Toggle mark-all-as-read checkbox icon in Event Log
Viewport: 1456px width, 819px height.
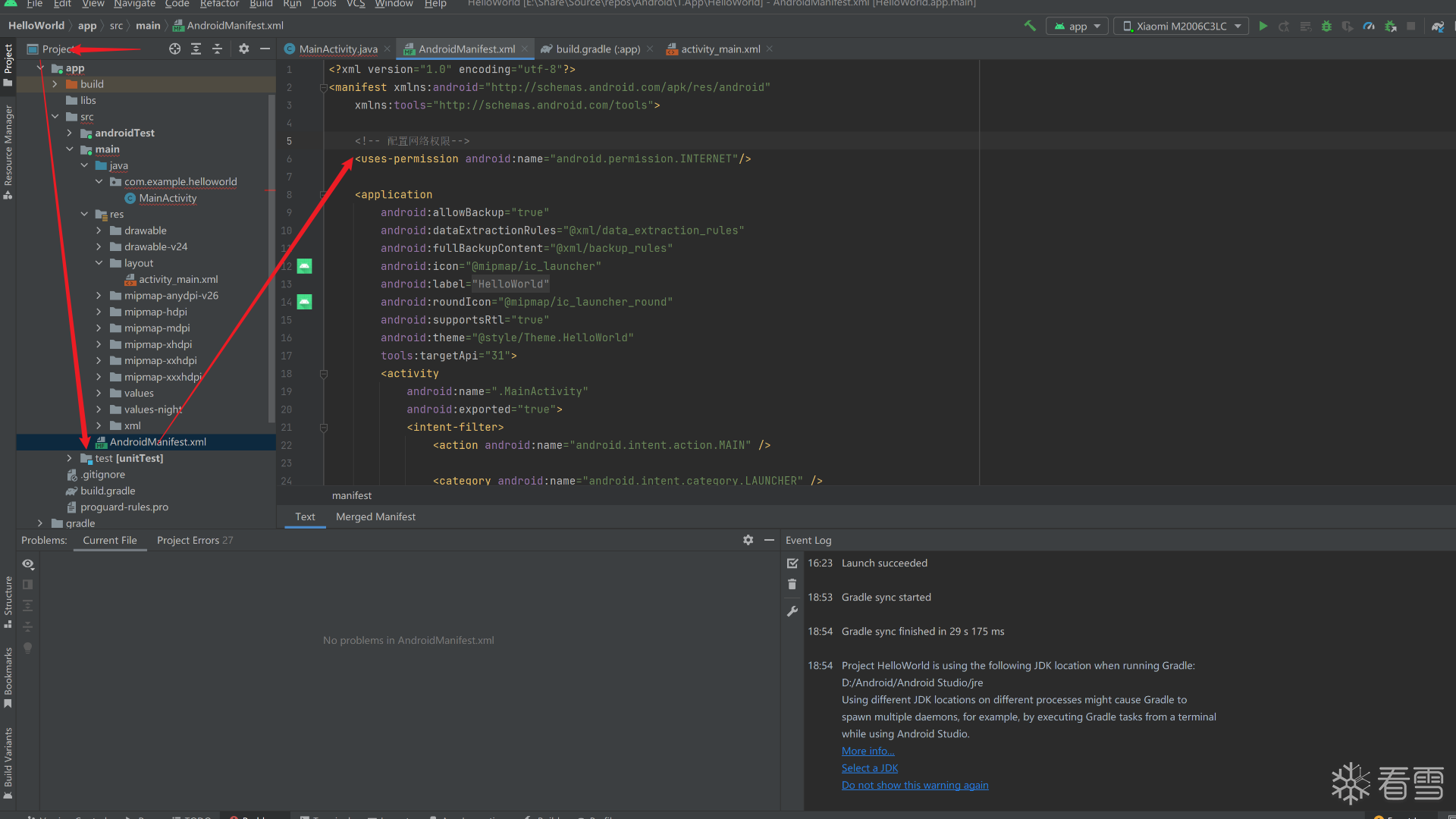tap(792, 563)
